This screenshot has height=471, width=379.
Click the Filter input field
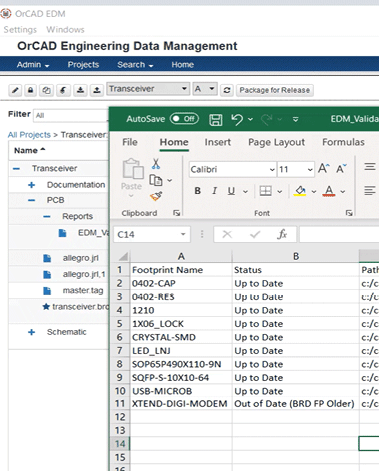[x=71, y=115]
